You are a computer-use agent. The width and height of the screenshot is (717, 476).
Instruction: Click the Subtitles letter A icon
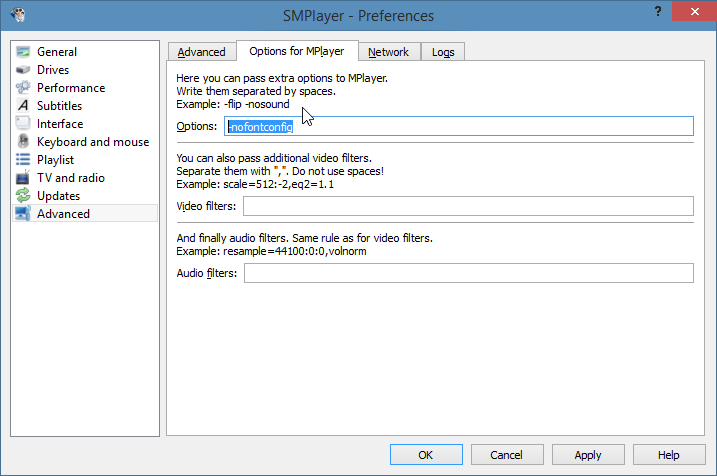23,106
